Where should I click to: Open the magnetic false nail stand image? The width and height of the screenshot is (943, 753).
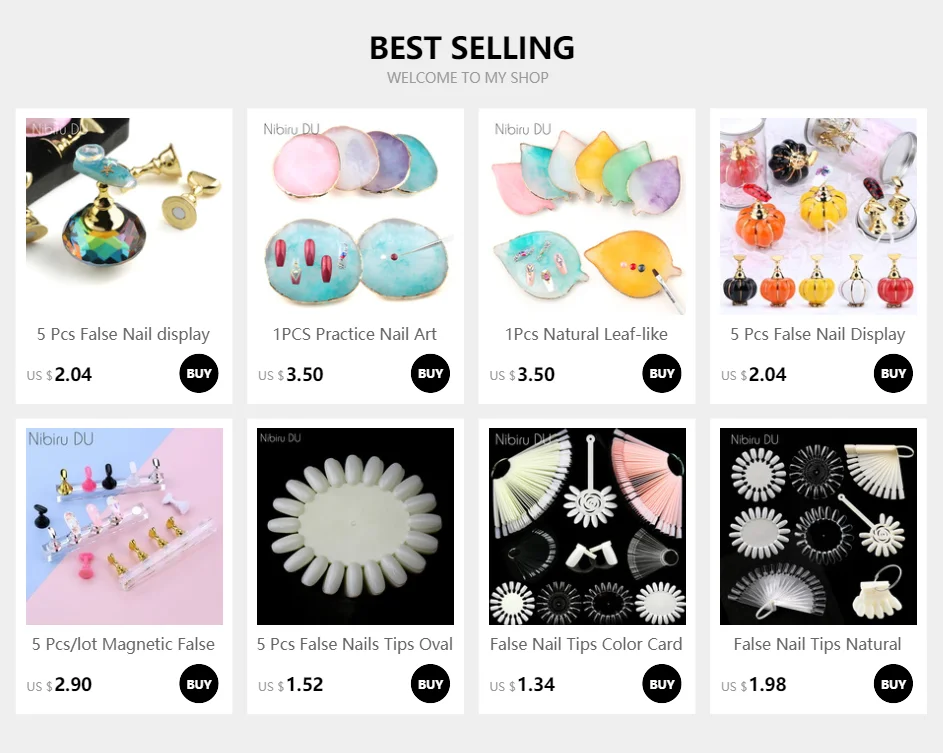pos(124,526)
